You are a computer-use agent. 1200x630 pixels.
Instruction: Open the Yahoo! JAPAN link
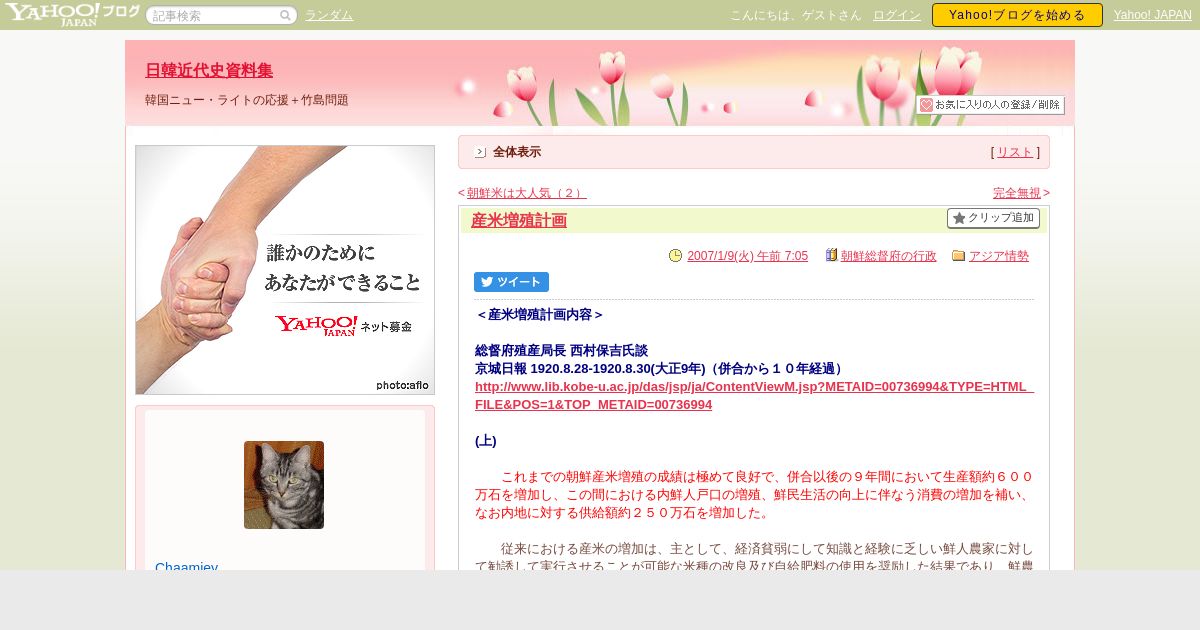click(1152, 15)
